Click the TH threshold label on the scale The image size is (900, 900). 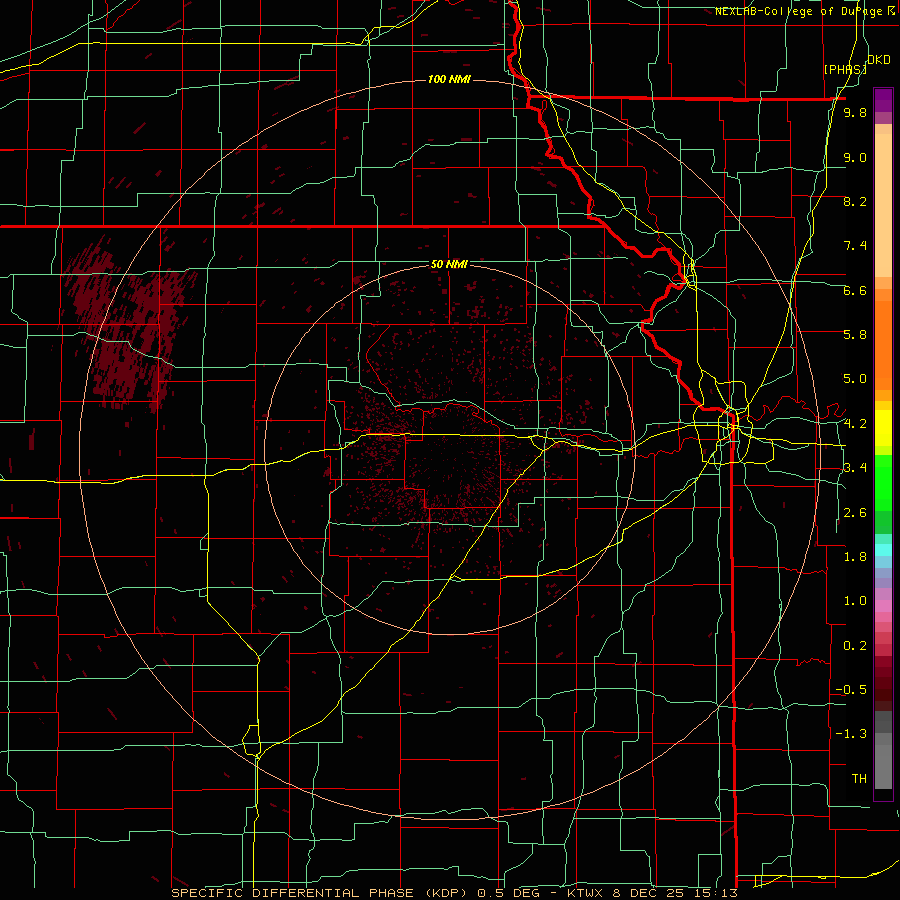pos(859,779)
